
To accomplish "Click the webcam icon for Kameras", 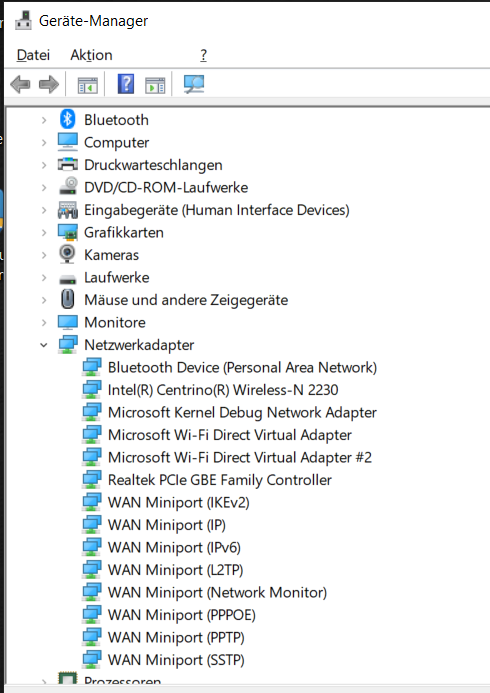I will [67, 254].
